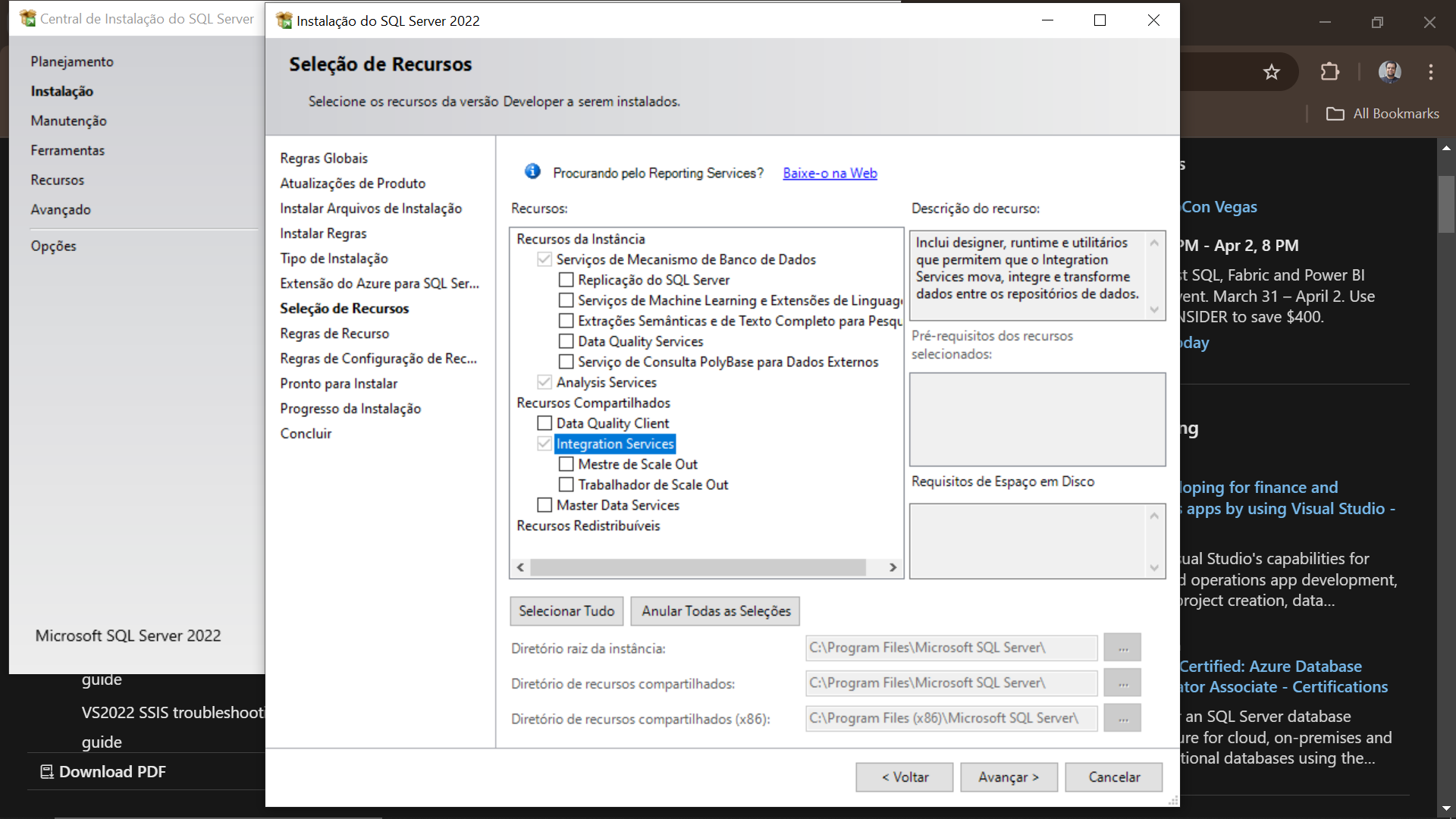The width and height of the screenshot is (1456, 819).
Task: Cancel the SQL Server setup
Action: (x=1114, y=777)
